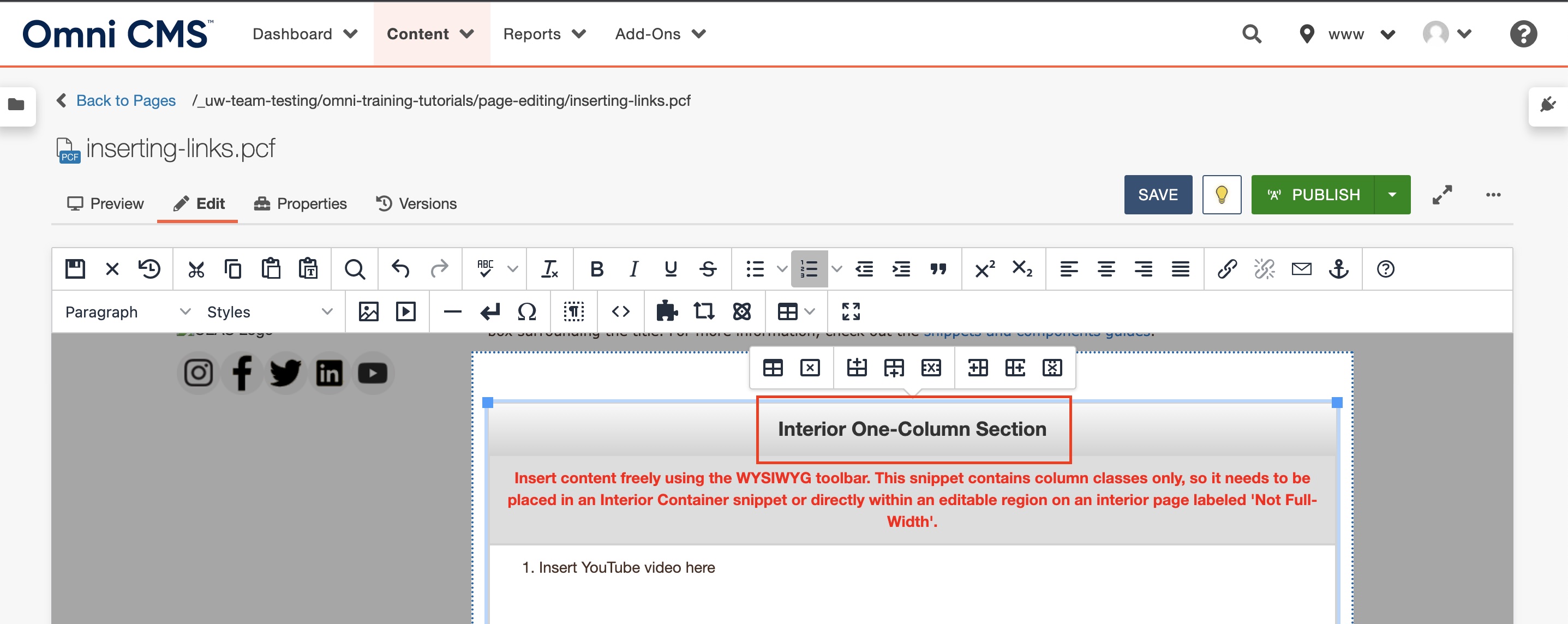Insert a link using the link icon
1568x624 pixels.
[x=1227, y=268]
